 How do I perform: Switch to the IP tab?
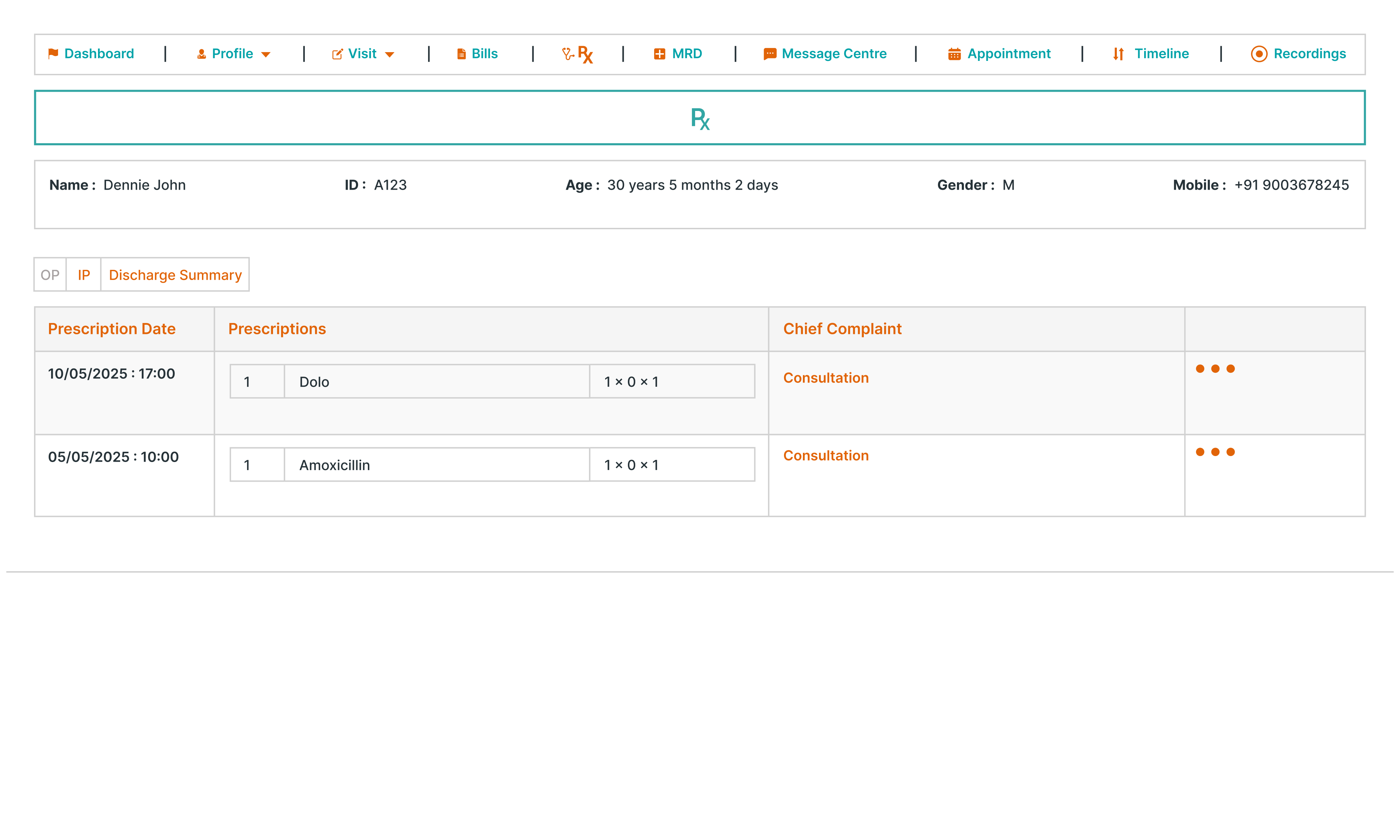(84, 275)
